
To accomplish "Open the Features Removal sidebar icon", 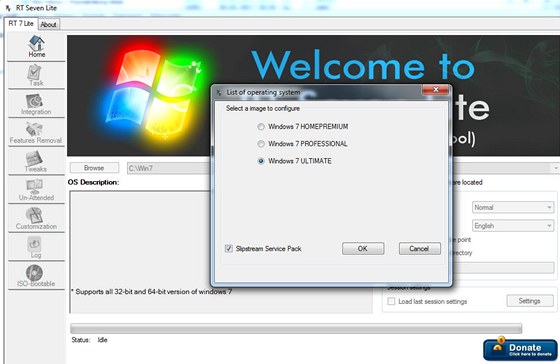I will point(34,129).
